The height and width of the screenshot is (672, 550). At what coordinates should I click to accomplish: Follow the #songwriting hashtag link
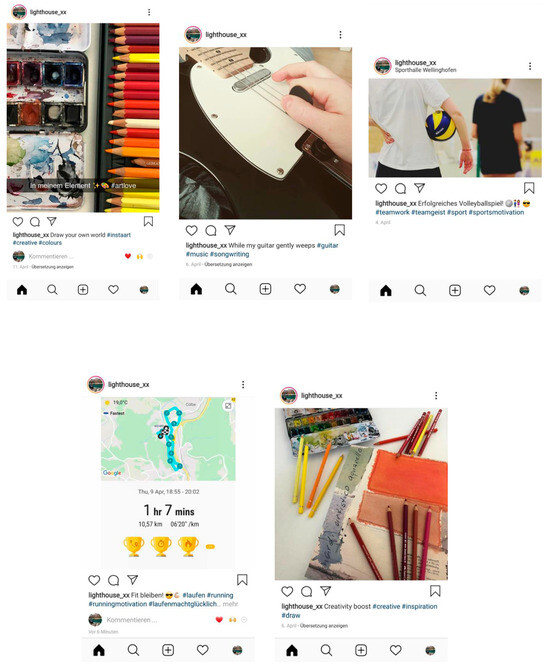coord(229,254)
